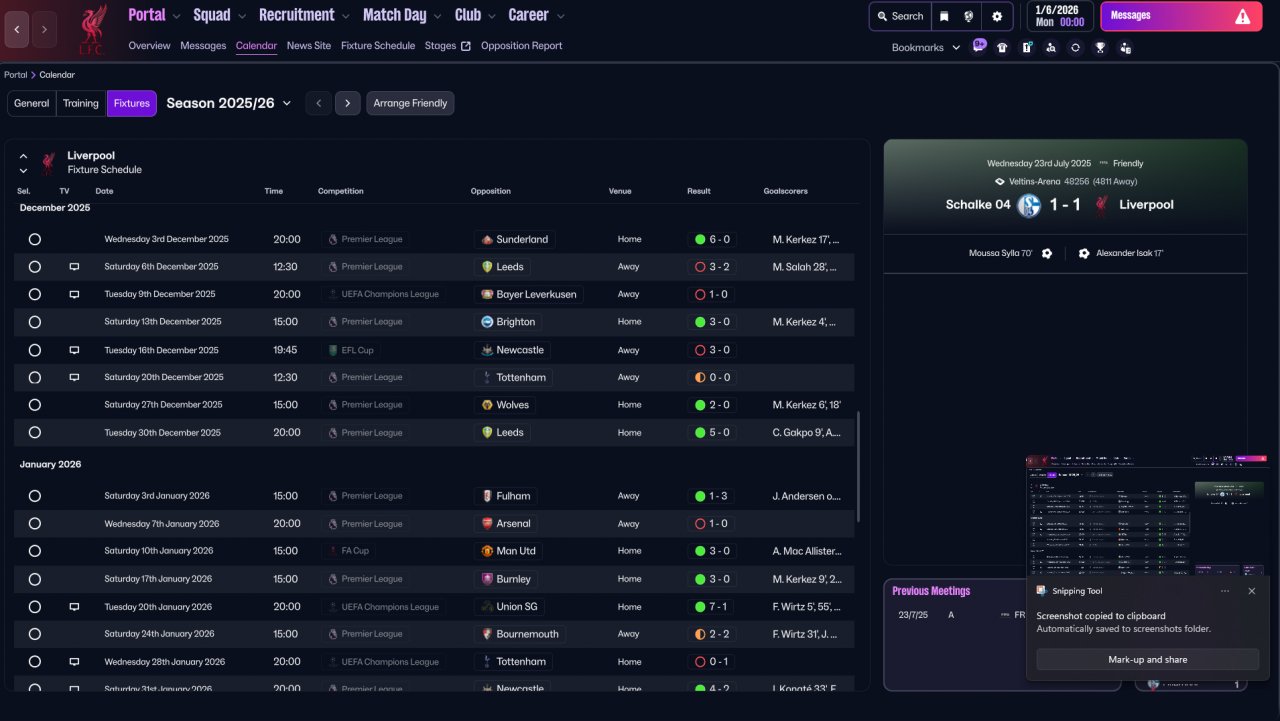Screen dimensions: 1280x721
Task: Click TV icon for Saturday 20th December fixture
Action: pos(74,378)
